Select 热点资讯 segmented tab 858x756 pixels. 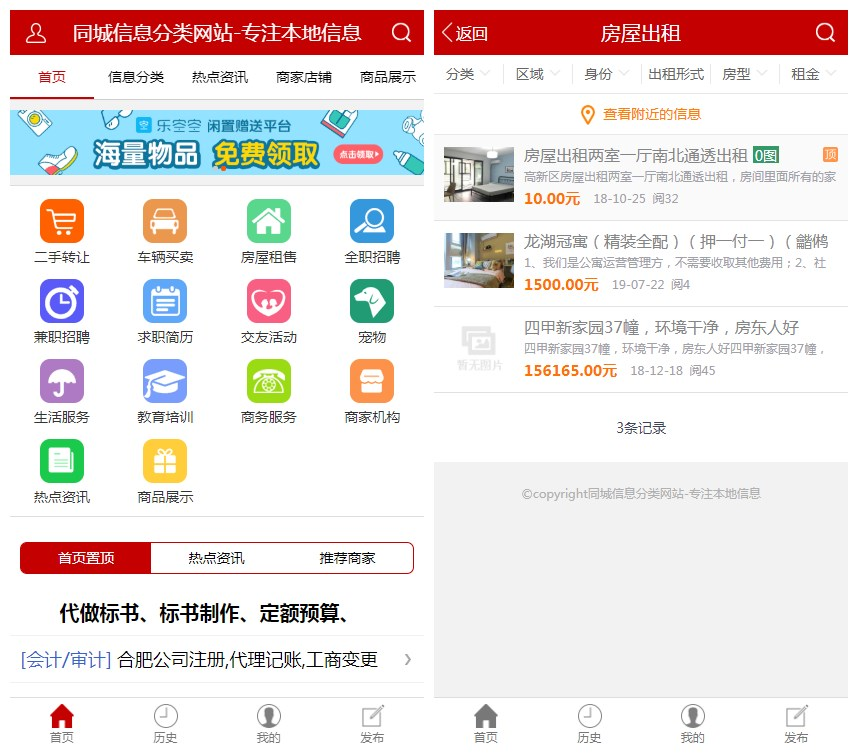[x=216, y=558]
